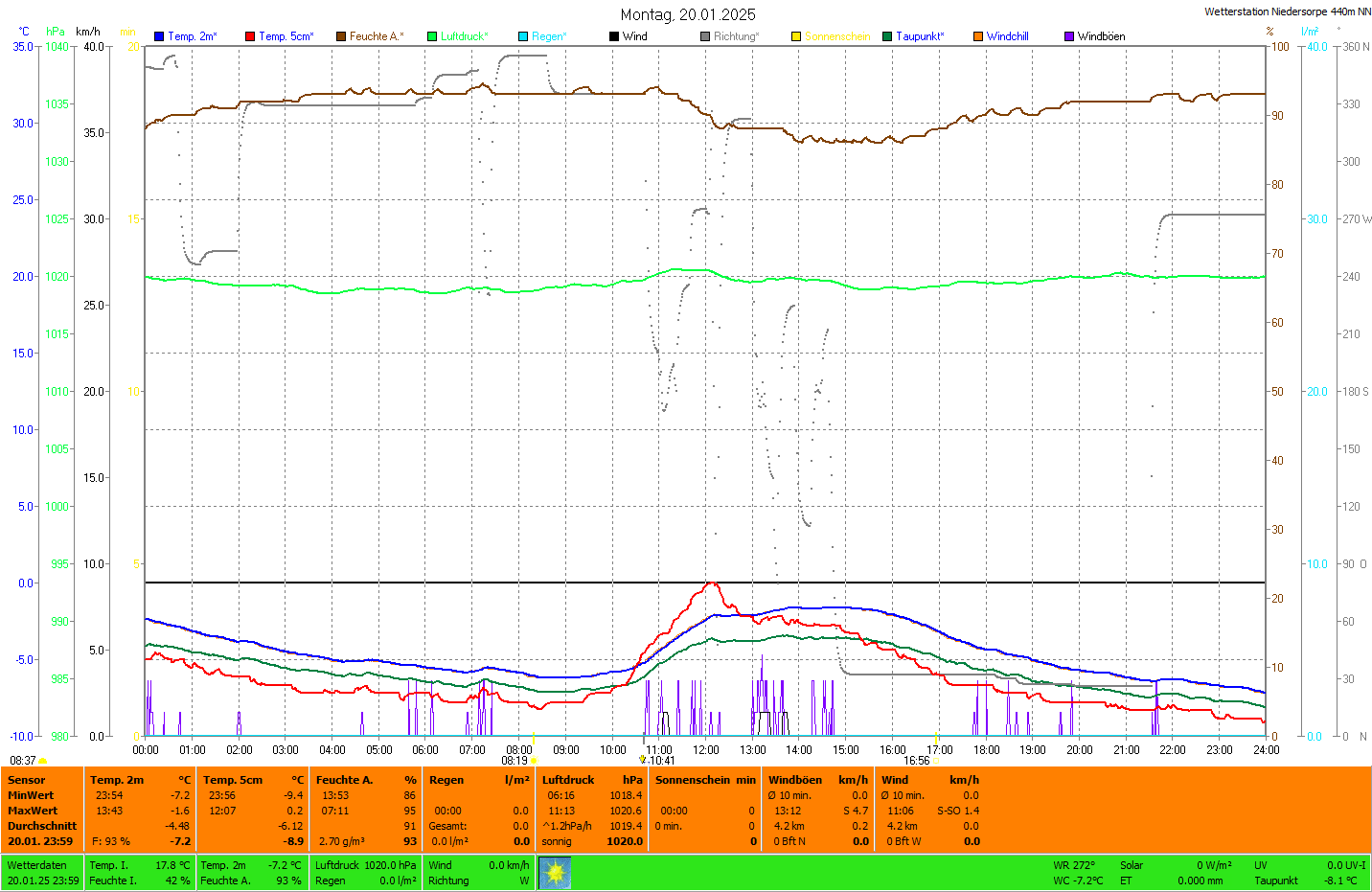Click the 16:56 sunset time marker
The height and width of the screenshot is (892, 1372).
click(916, 761)
